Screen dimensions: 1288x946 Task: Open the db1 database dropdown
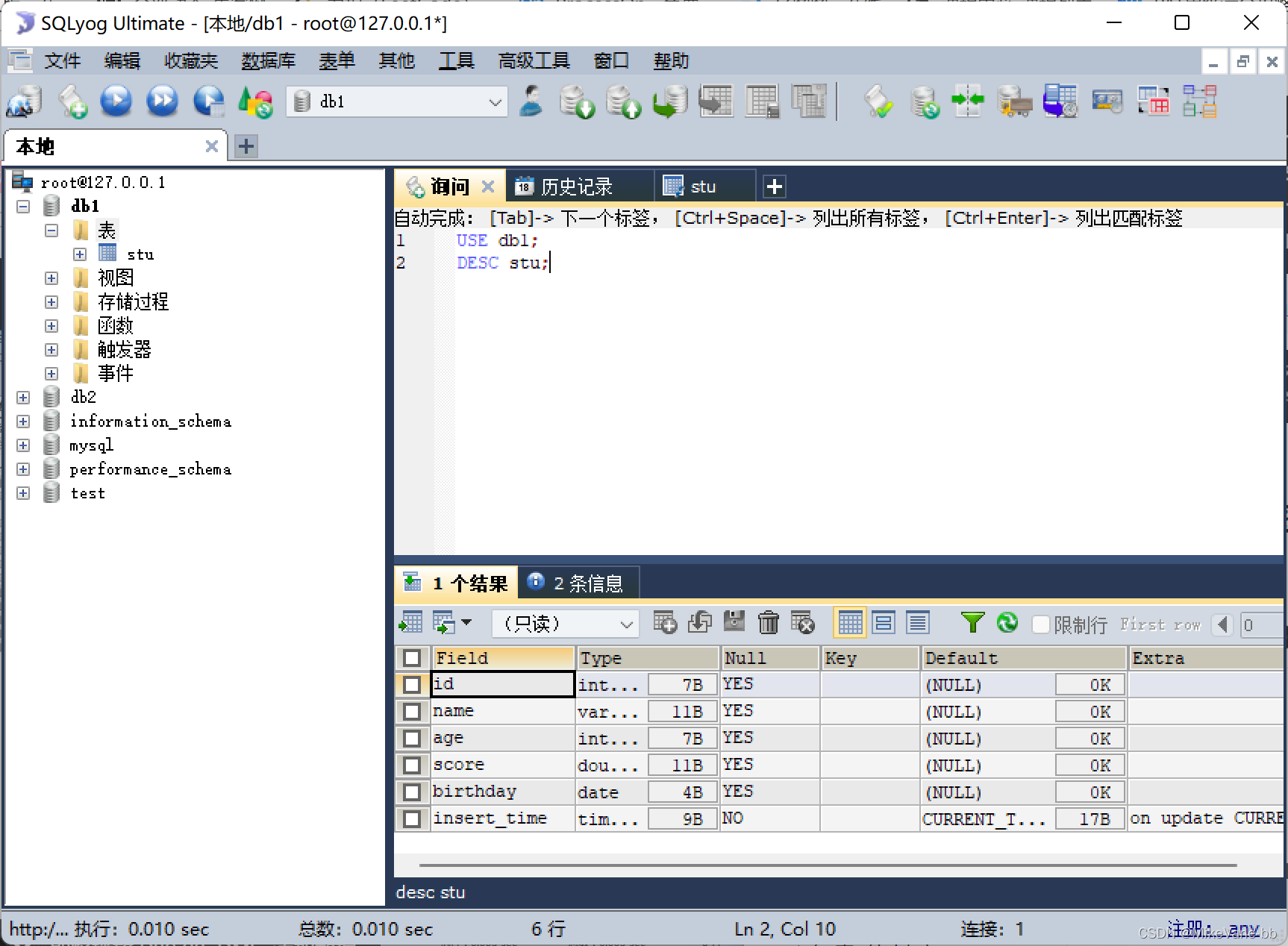[495, 102]
